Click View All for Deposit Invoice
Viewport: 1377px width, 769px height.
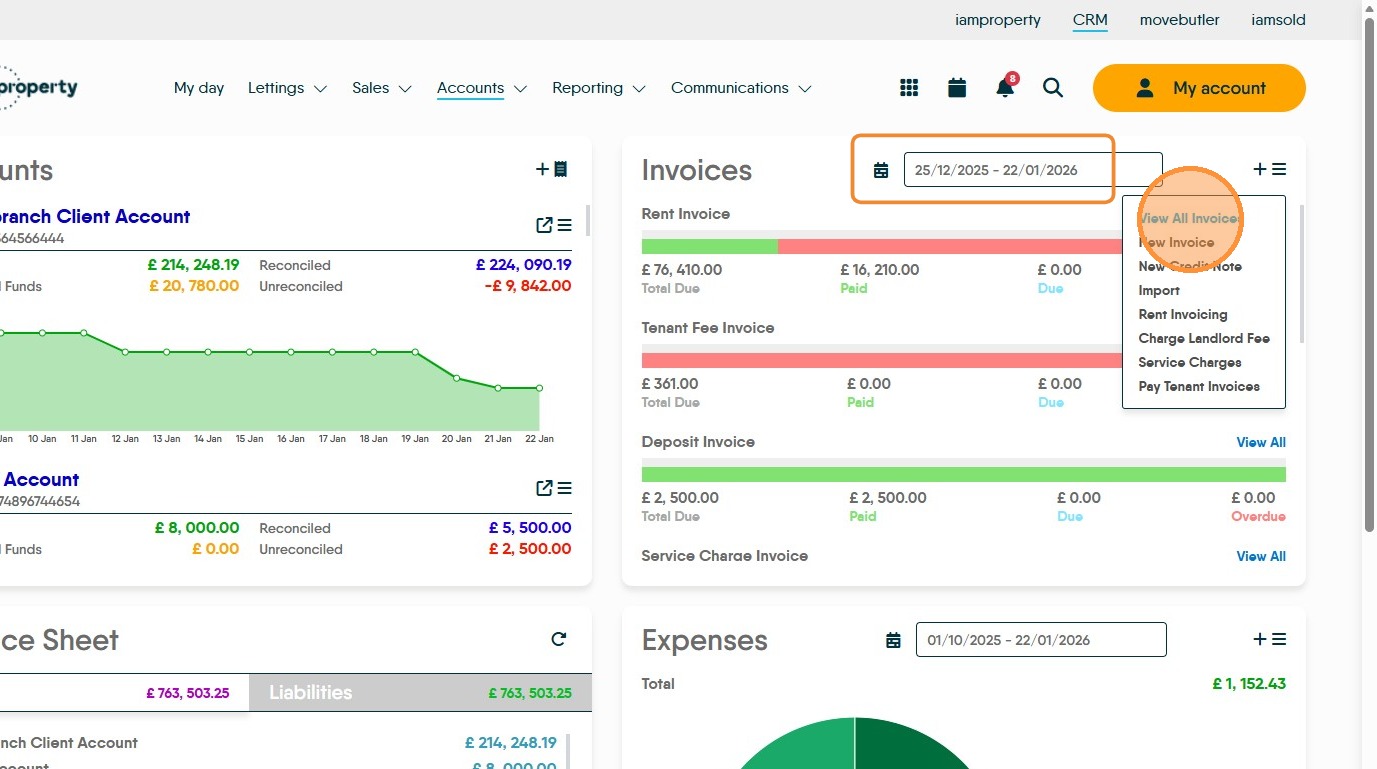(1260, 442)
